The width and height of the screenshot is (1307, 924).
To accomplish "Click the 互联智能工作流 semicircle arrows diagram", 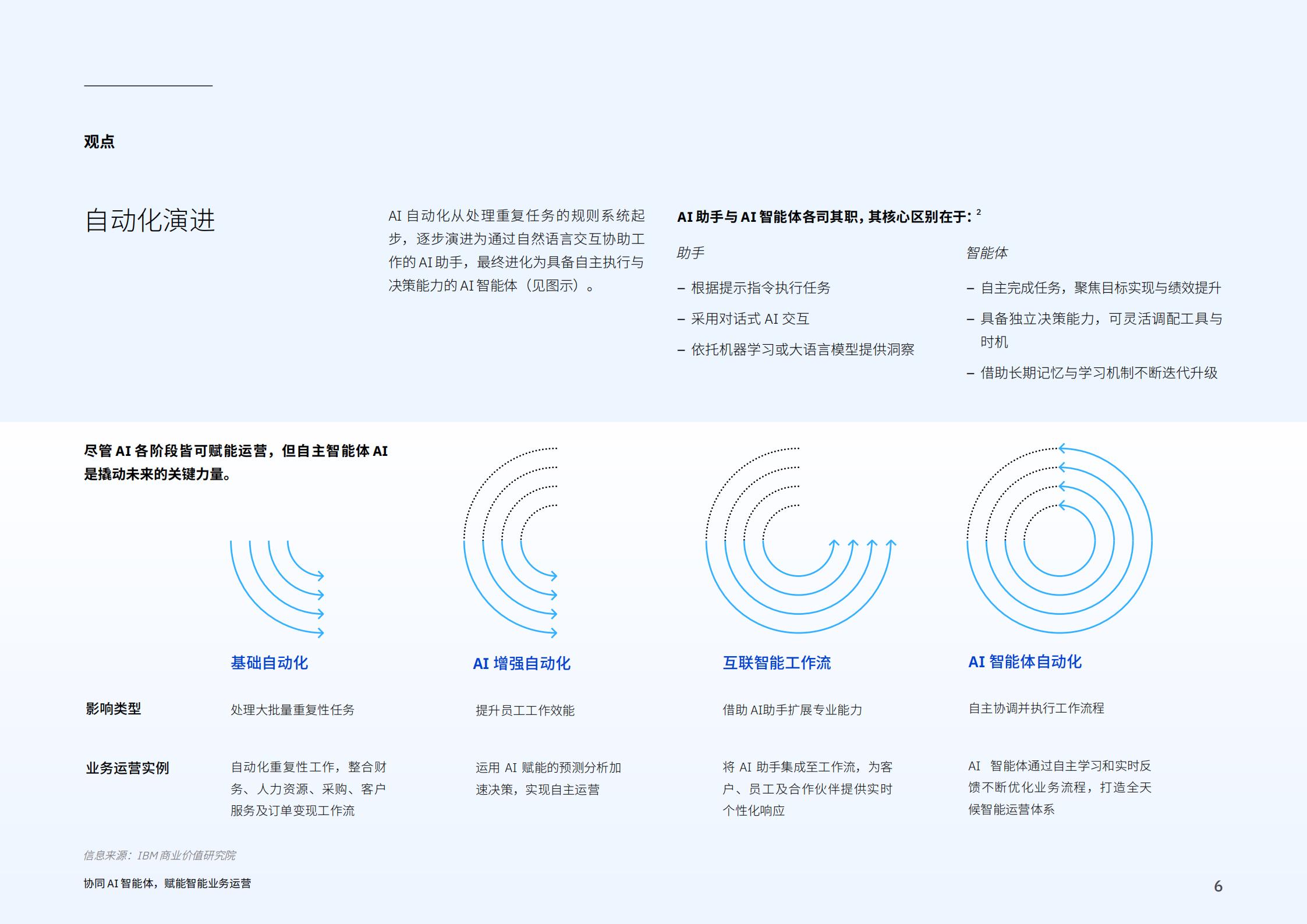I will click(x=800, y=541).
